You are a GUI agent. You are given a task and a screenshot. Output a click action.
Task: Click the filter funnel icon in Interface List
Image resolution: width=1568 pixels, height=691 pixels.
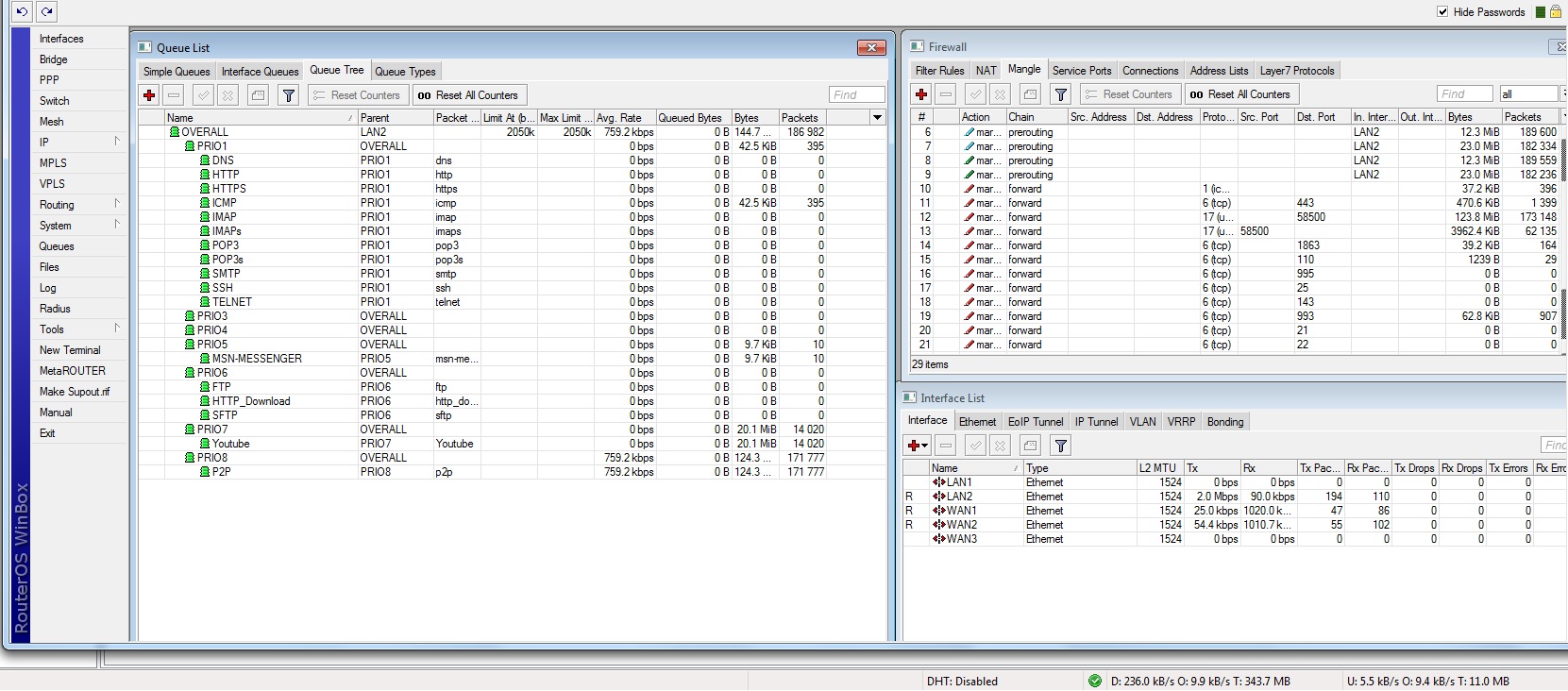(1060, 446)
